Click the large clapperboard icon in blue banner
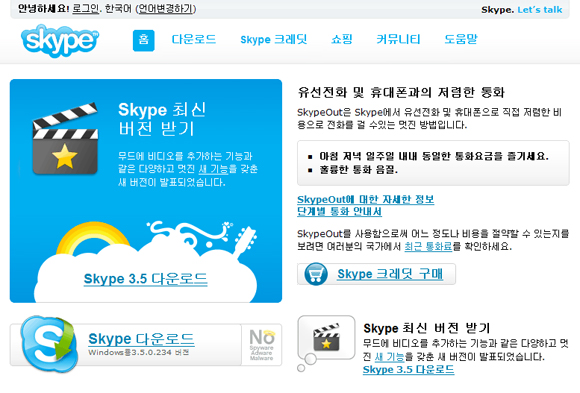 65,138
